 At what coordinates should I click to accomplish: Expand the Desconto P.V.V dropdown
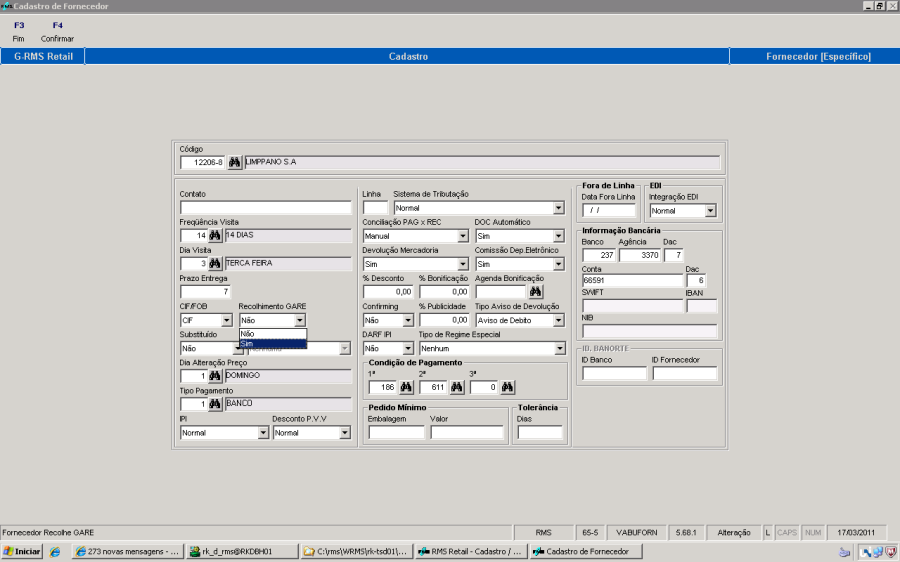345,433
